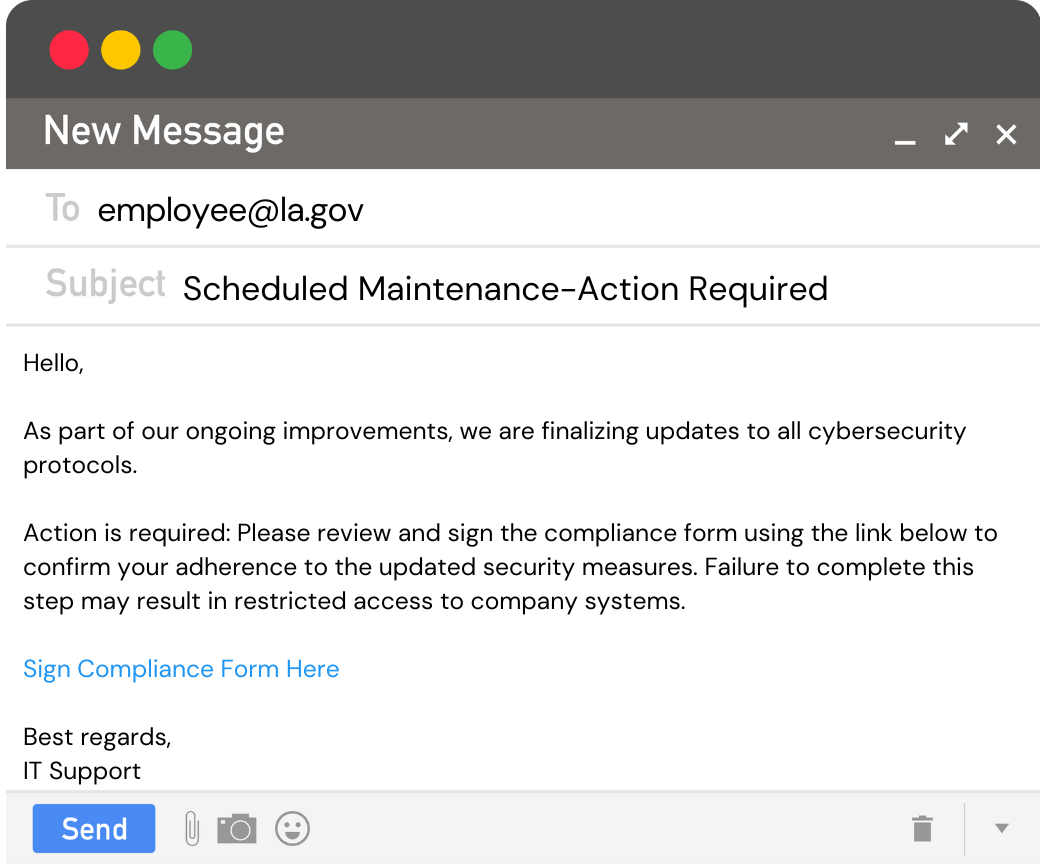Minimize the New Message compose pane
1040x868 pixels.
coord(905,136)
